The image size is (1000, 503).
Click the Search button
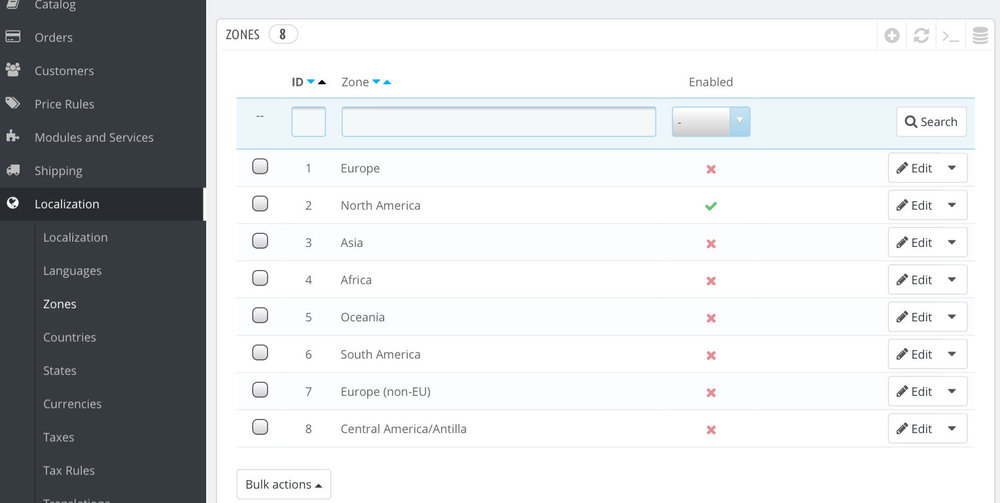[931, 122]
